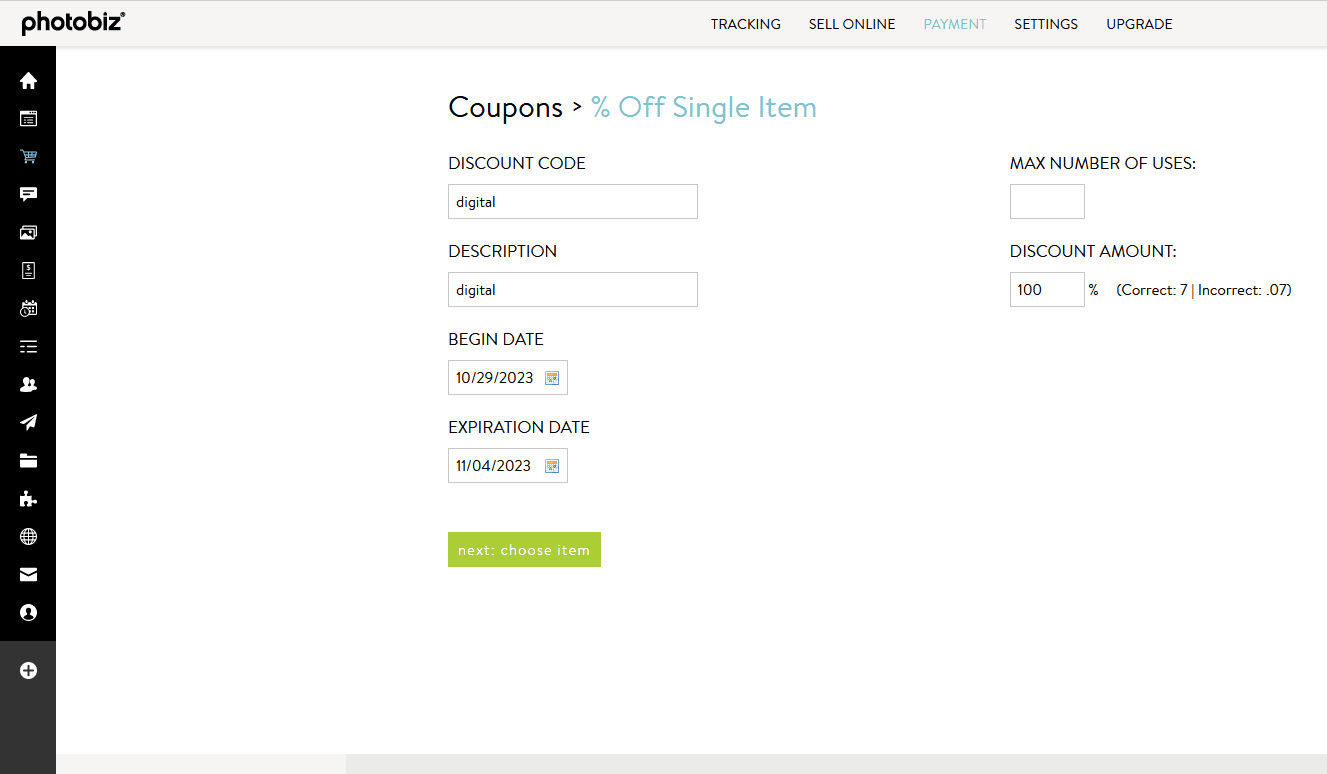Switch to the SELL ONLINE tab
Screen dimensions: 1327x774
852,24
